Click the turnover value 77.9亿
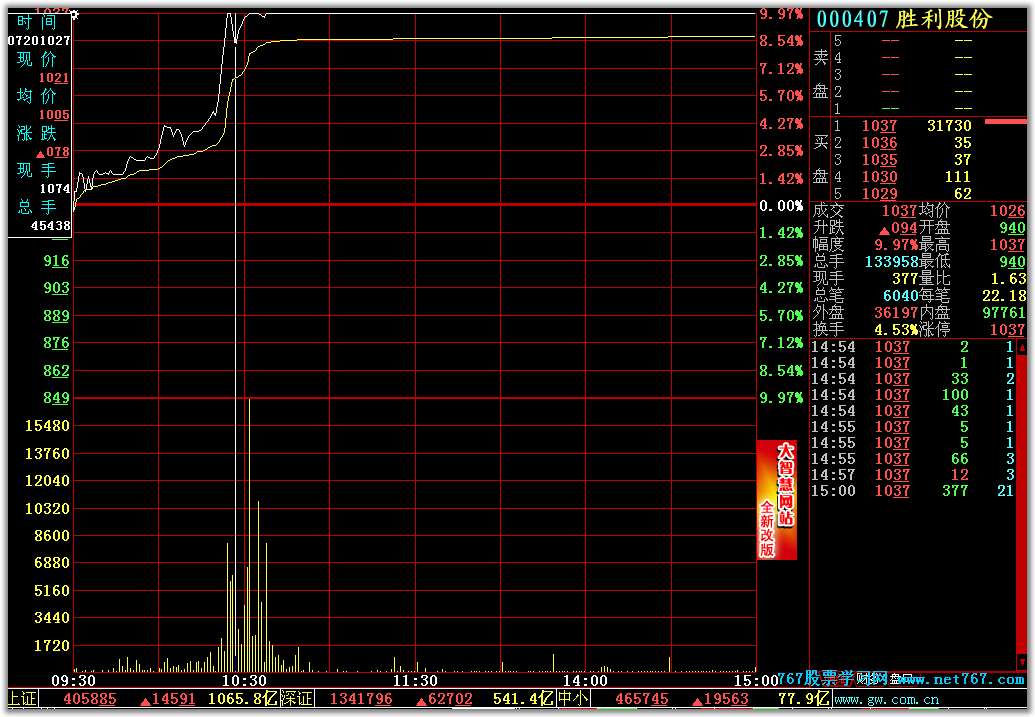 click(803, 699)
